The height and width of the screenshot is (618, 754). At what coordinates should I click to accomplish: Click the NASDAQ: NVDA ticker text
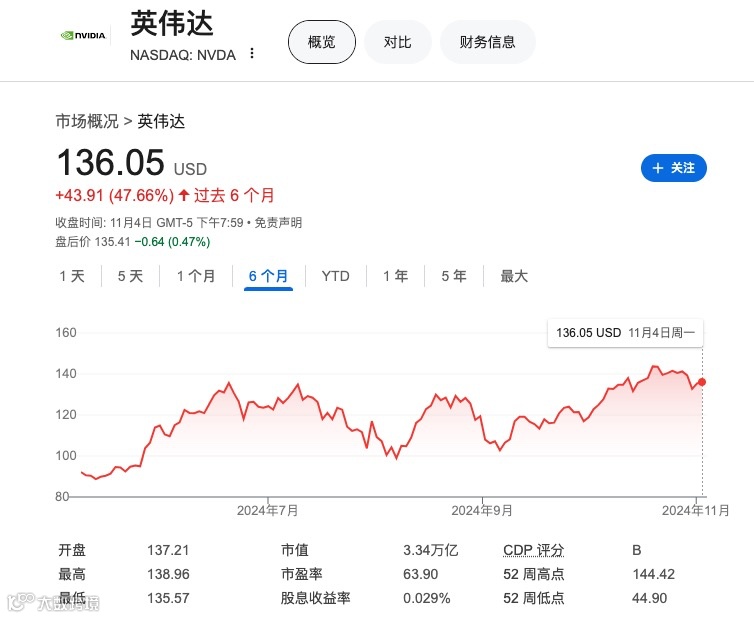[x=183, y=55]
